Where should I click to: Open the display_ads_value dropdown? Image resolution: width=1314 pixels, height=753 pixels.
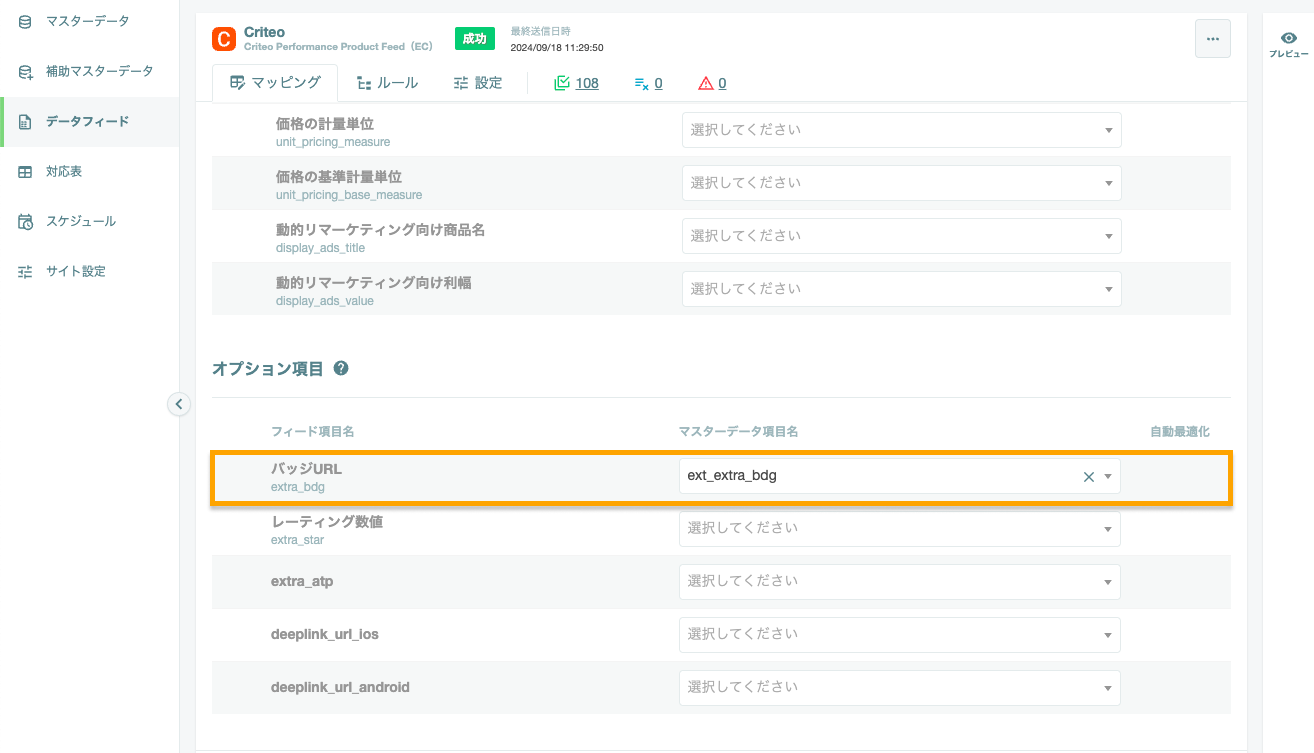tap(902, 289)
